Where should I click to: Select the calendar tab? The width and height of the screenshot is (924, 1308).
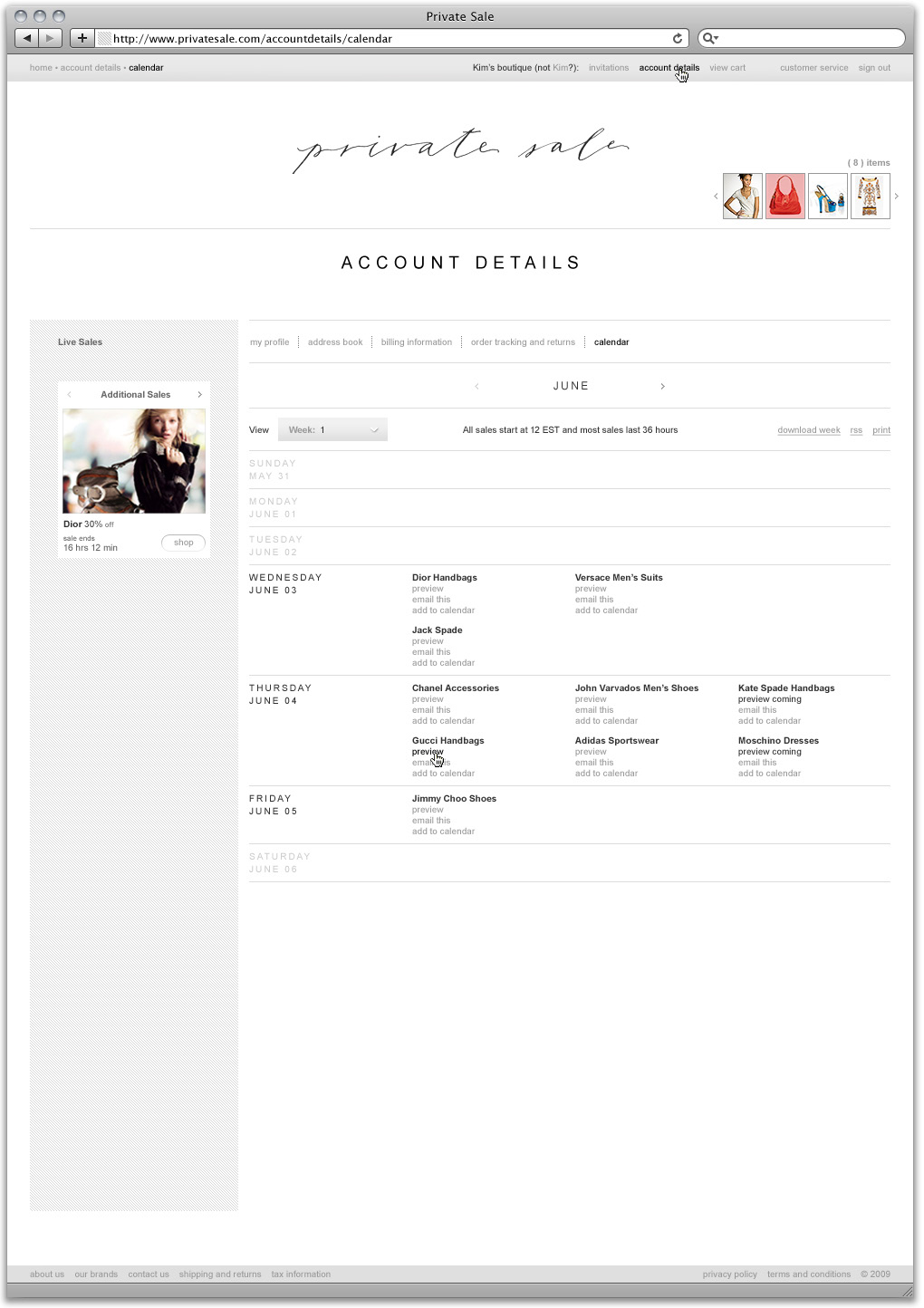click(x=611, y=342)
